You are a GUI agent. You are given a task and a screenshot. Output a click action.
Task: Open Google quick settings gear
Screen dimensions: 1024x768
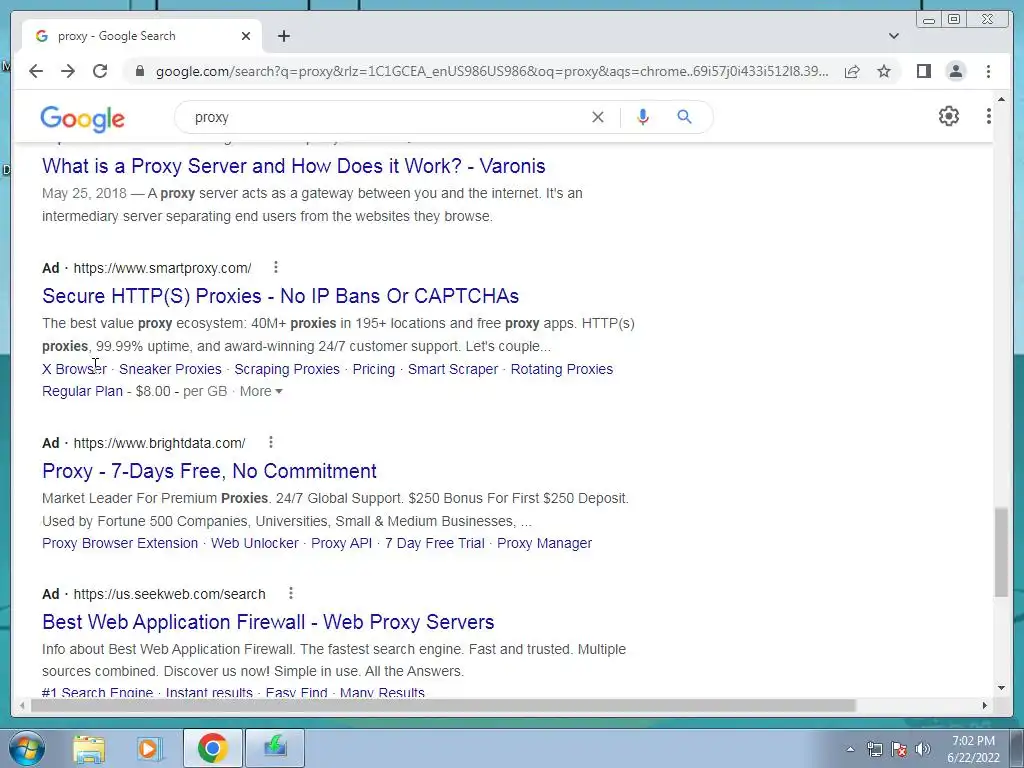949,116
